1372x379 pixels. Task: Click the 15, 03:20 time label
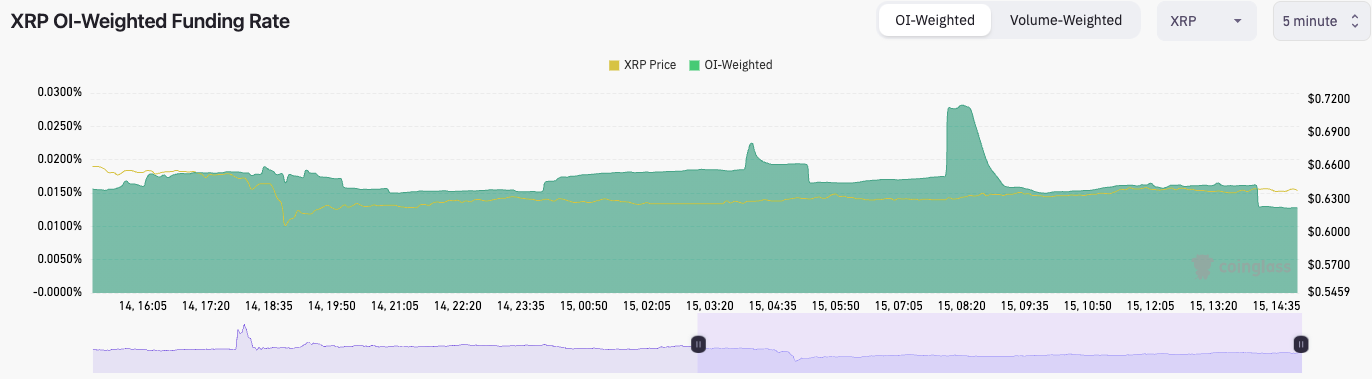pyautogui.click(x=709, y=306)
